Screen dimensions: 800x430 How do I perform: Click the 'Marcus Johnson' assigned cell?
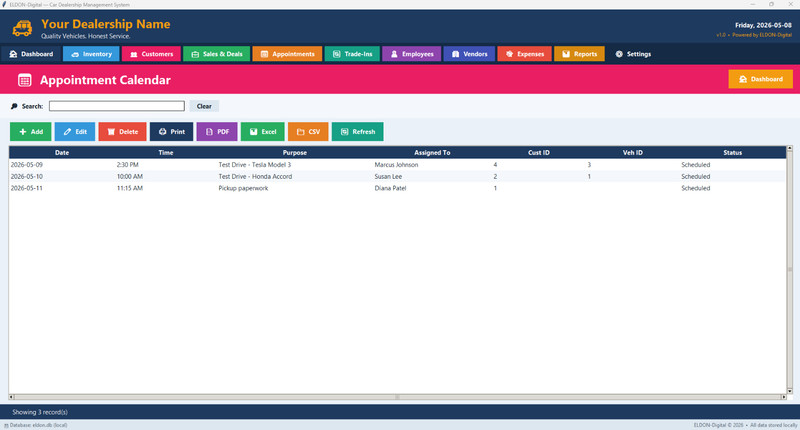396,165
